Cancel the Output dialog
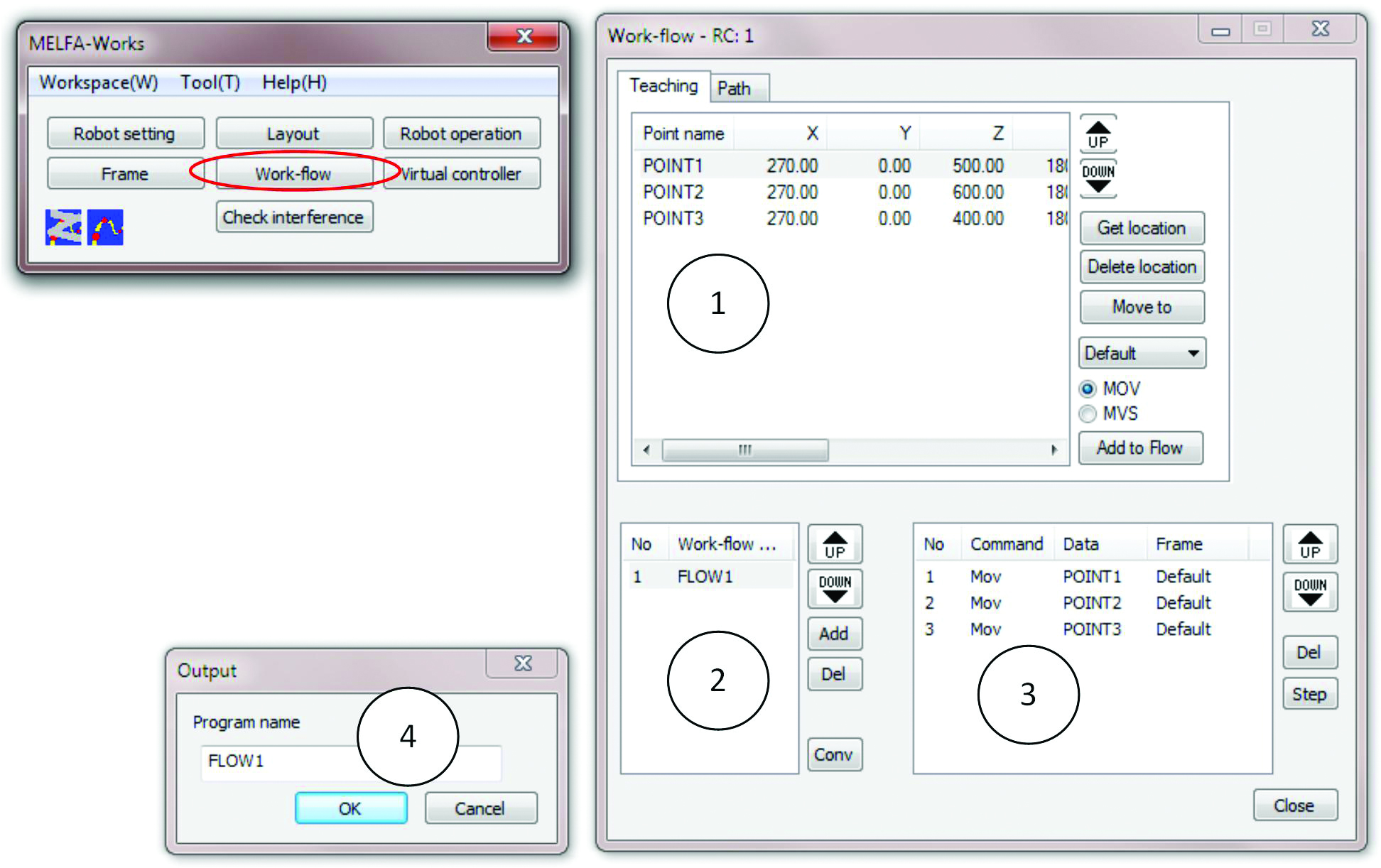The image size is (1381, 868). pos(481,808)
